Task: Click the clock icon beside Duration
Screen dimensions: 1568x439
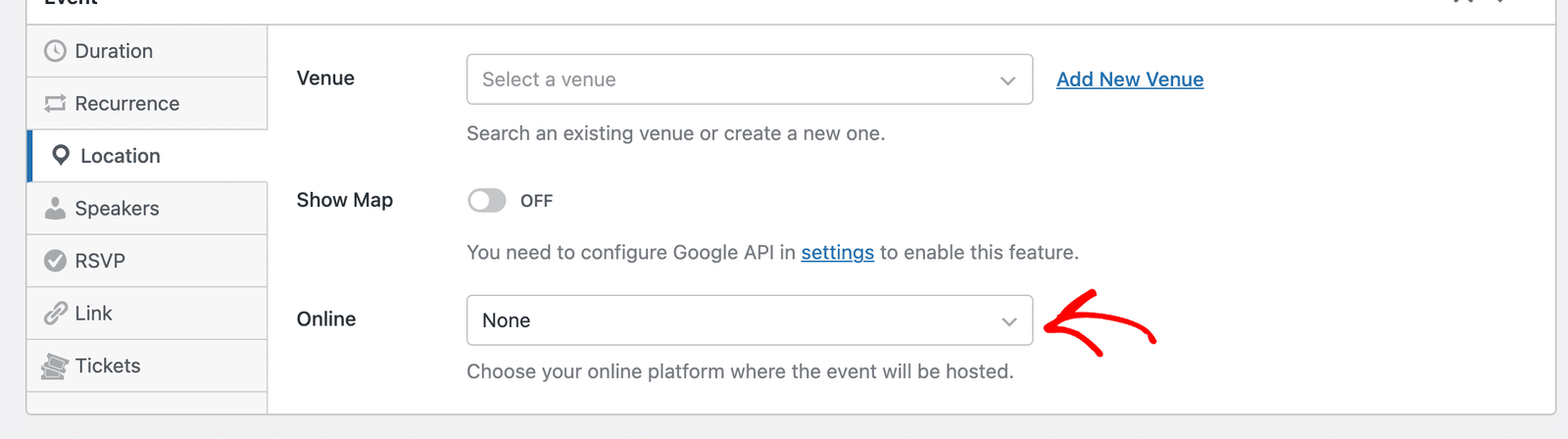Action: [56, 51]
